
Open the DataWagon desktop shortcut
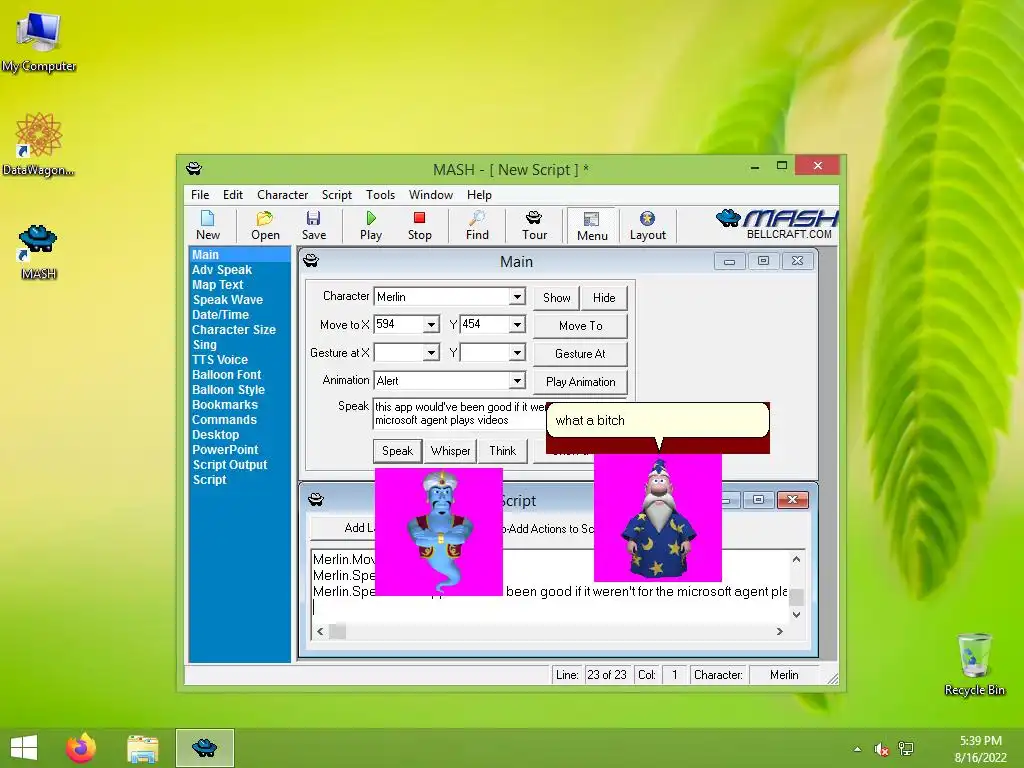39,145
